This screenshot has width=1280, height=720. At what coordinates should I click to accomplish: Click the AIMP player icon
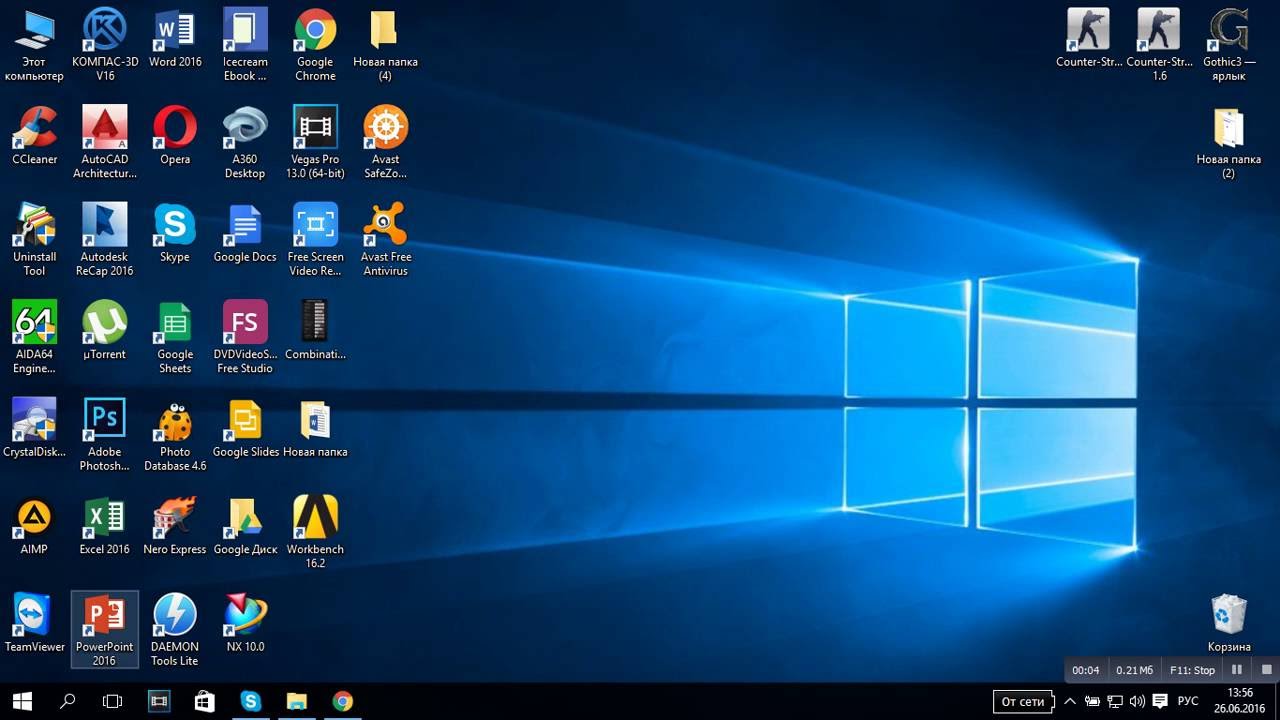point(34,525)
